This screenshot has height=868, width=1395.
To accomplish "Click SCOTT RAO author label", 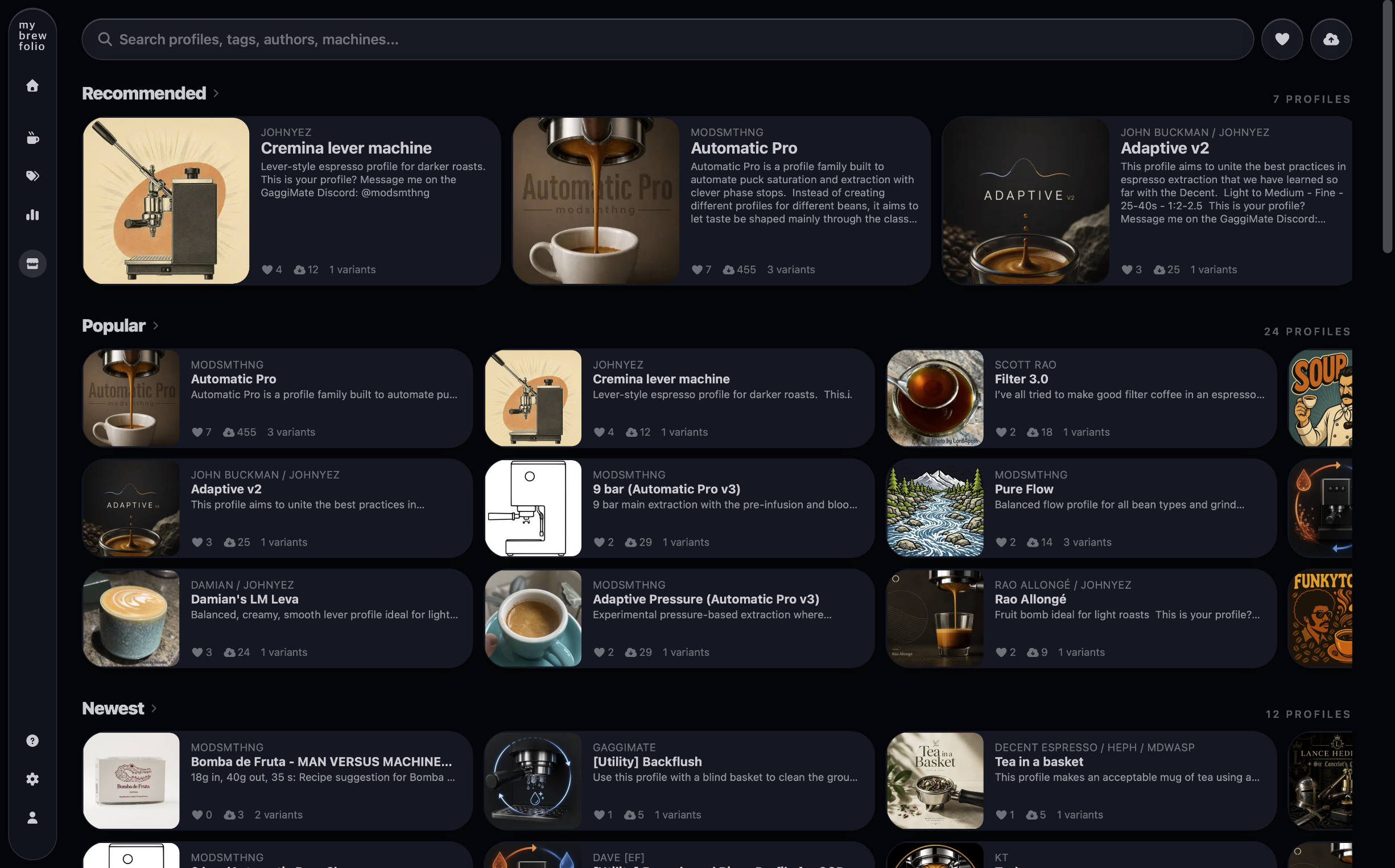I will (1025, 365).
